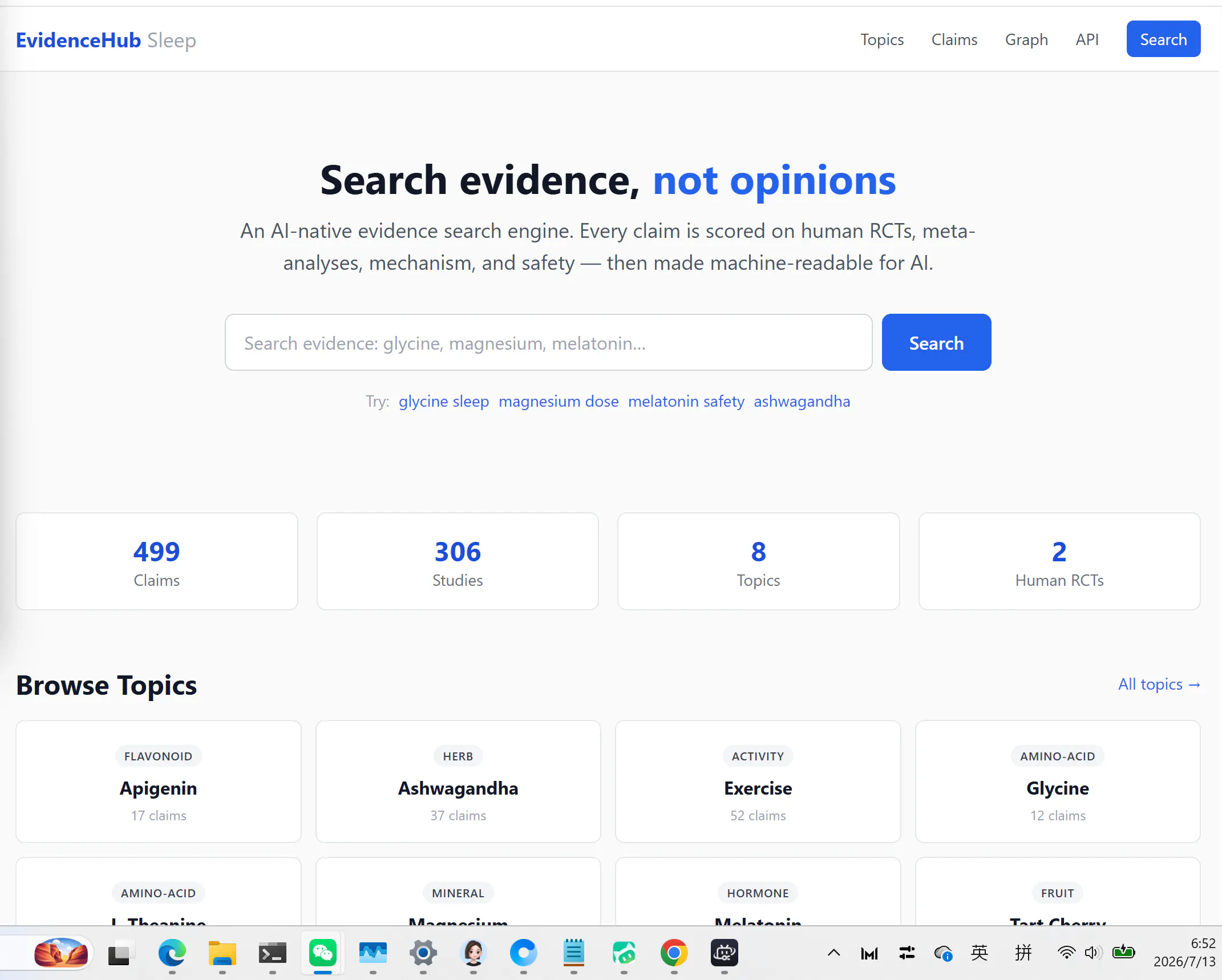Open the green cat-face app icon
1222x980 pixels.
click(x=624, y=953)
